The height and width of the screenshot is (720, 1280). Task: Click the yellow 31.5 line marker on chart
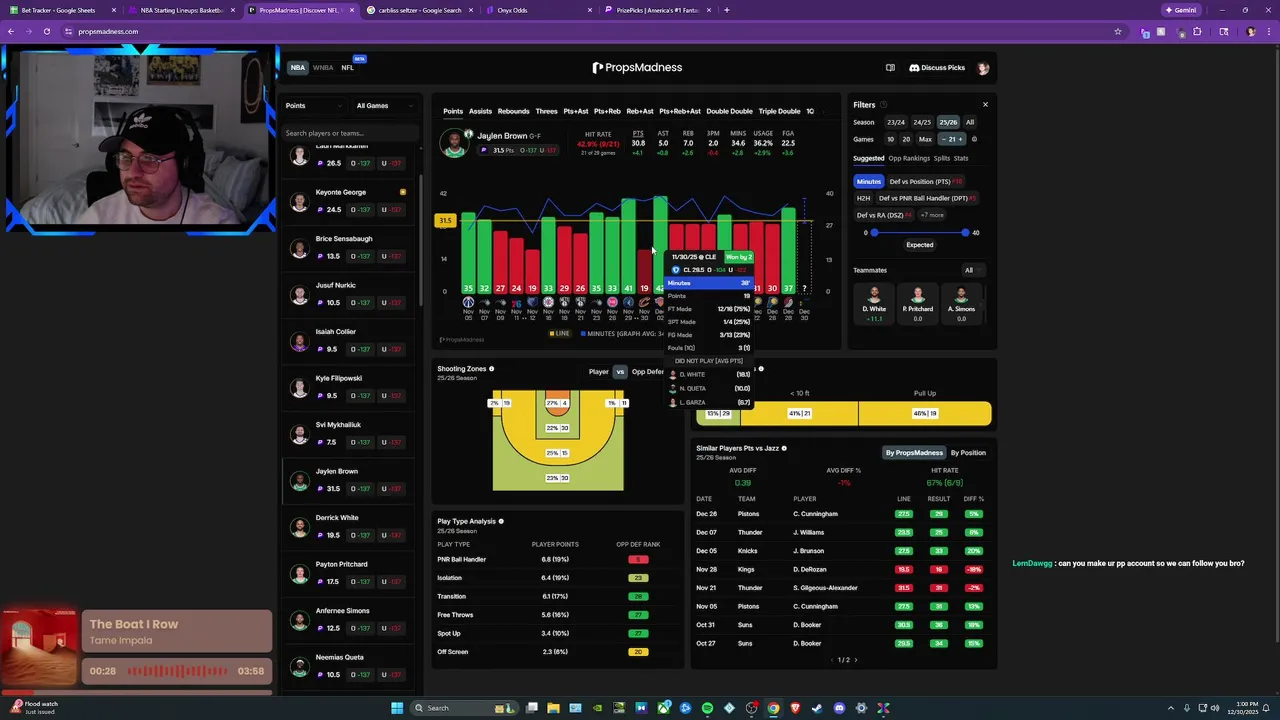tap(445, 220)
